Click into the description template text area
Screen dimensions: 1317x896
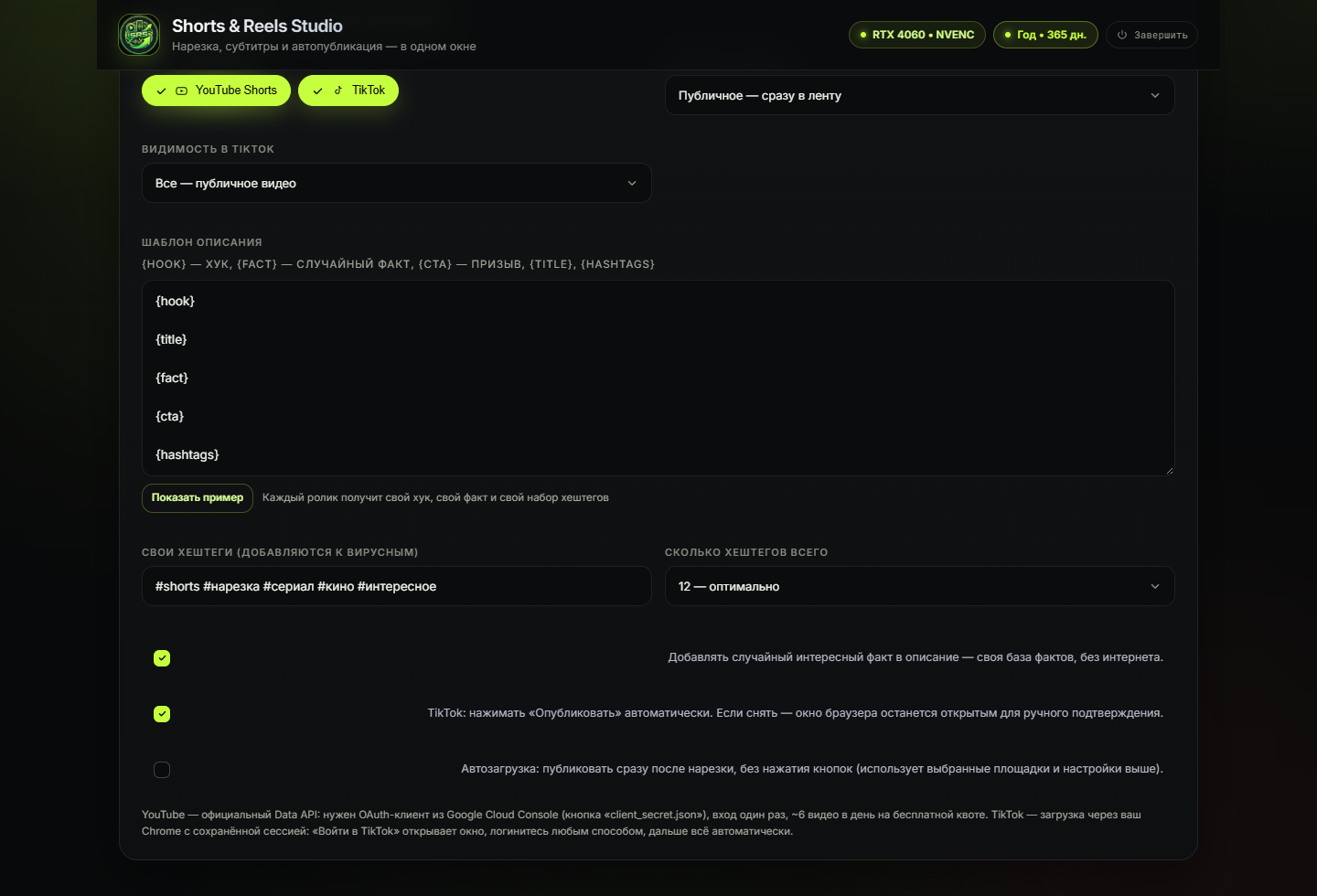click(658, 378)
